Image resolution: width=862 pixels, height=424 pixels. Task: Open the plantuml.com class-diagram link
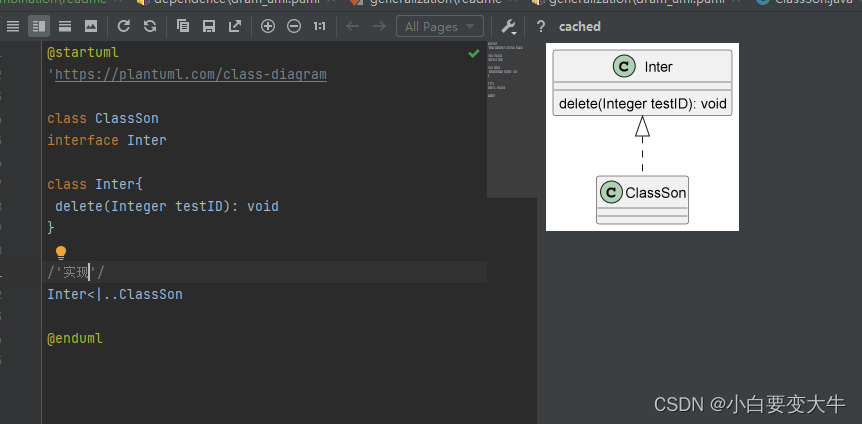(x=191, y=74)
